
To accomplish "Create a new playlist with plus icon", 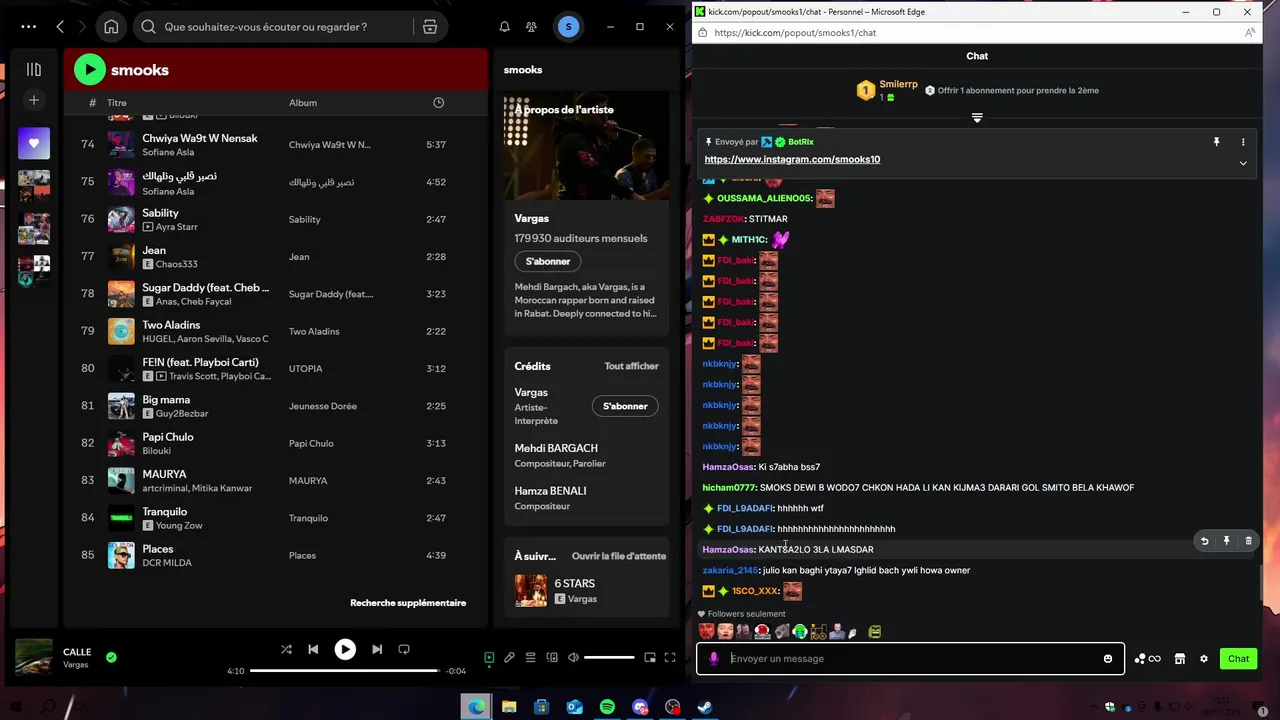I will coord(34,100).
